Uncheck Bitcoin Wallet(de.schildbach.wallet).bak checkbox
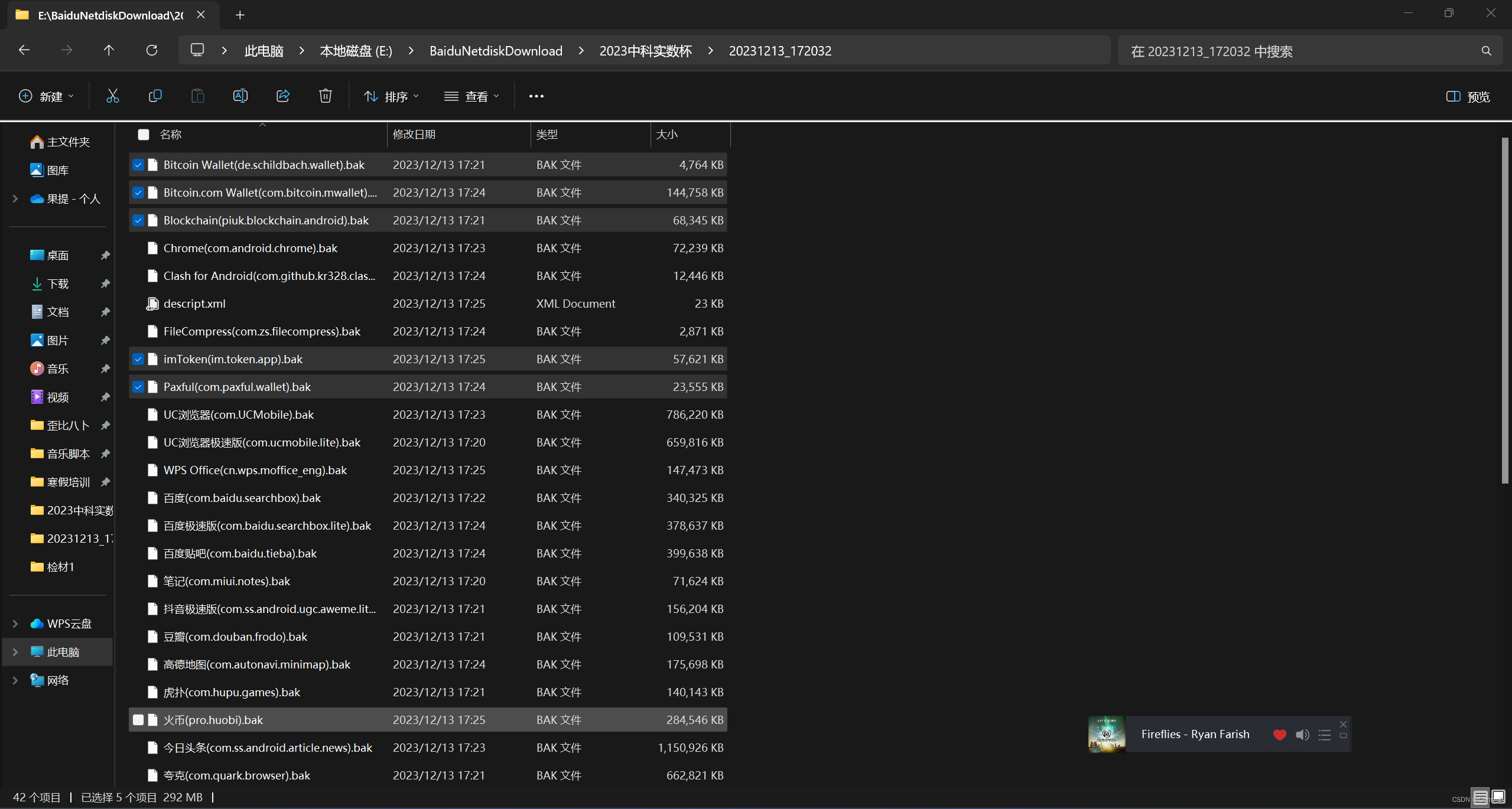Image resolution: width=1512 pixels, height=809 pixels. (138, 165)
